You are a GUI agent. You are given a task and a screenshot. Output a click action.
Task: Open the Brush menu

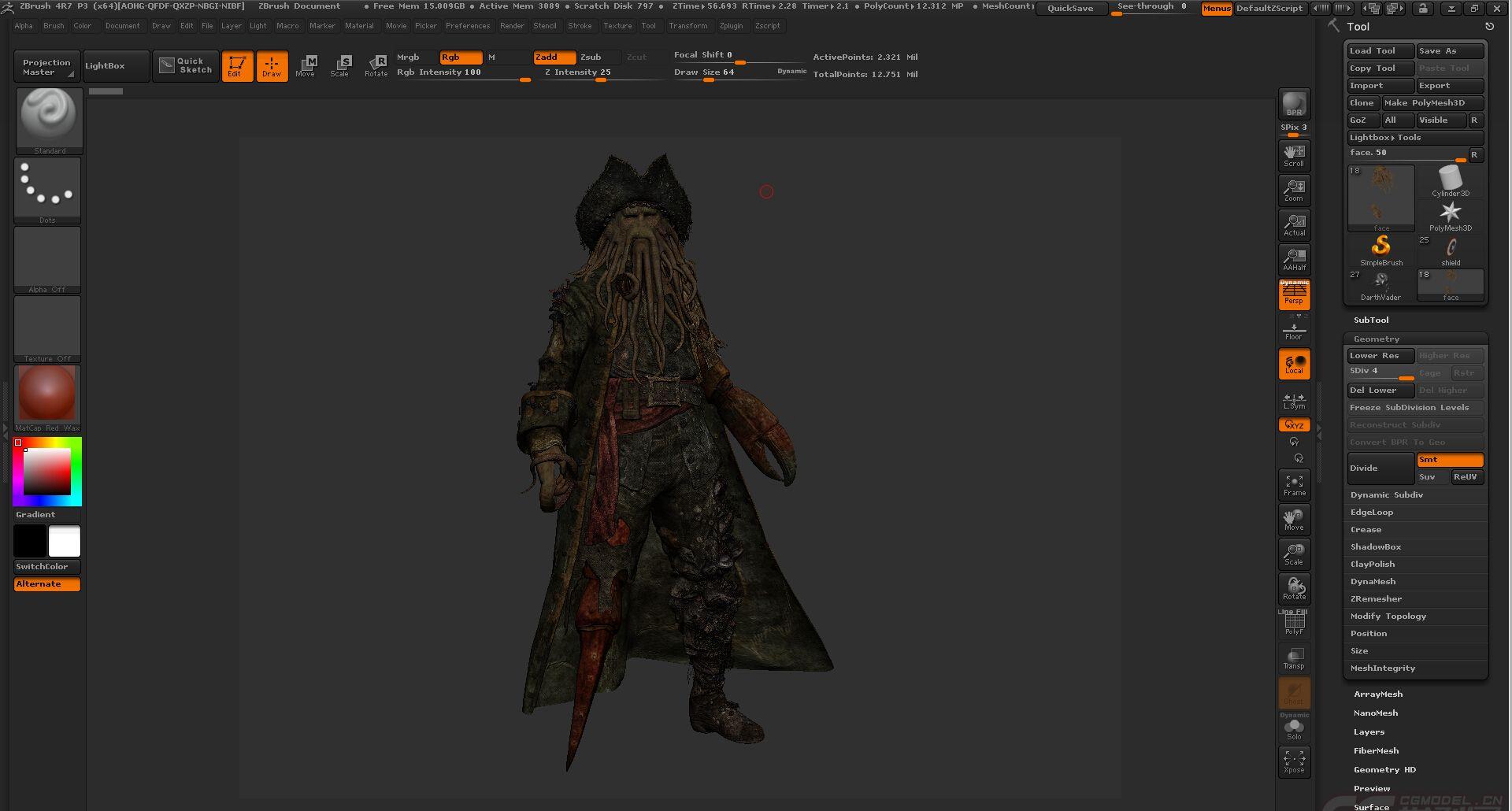tap(54, 26)
